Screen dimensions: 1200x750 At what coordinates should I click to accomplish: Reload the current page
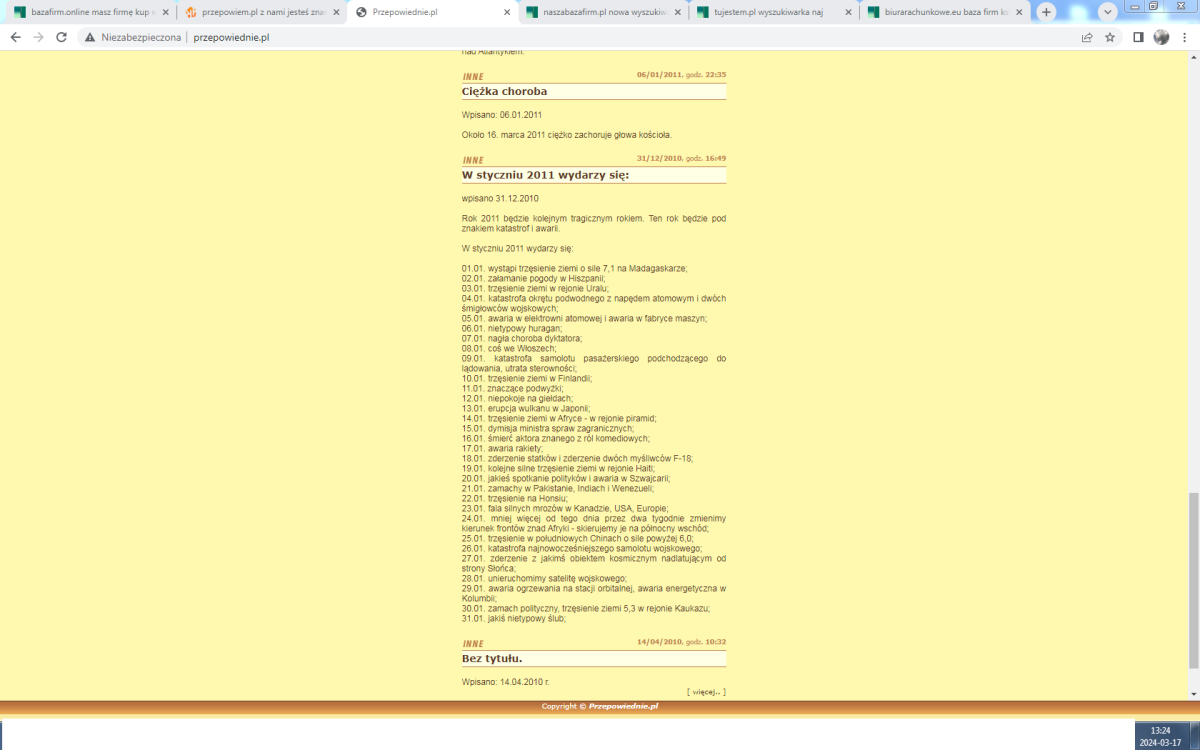[x=61, y=37]
